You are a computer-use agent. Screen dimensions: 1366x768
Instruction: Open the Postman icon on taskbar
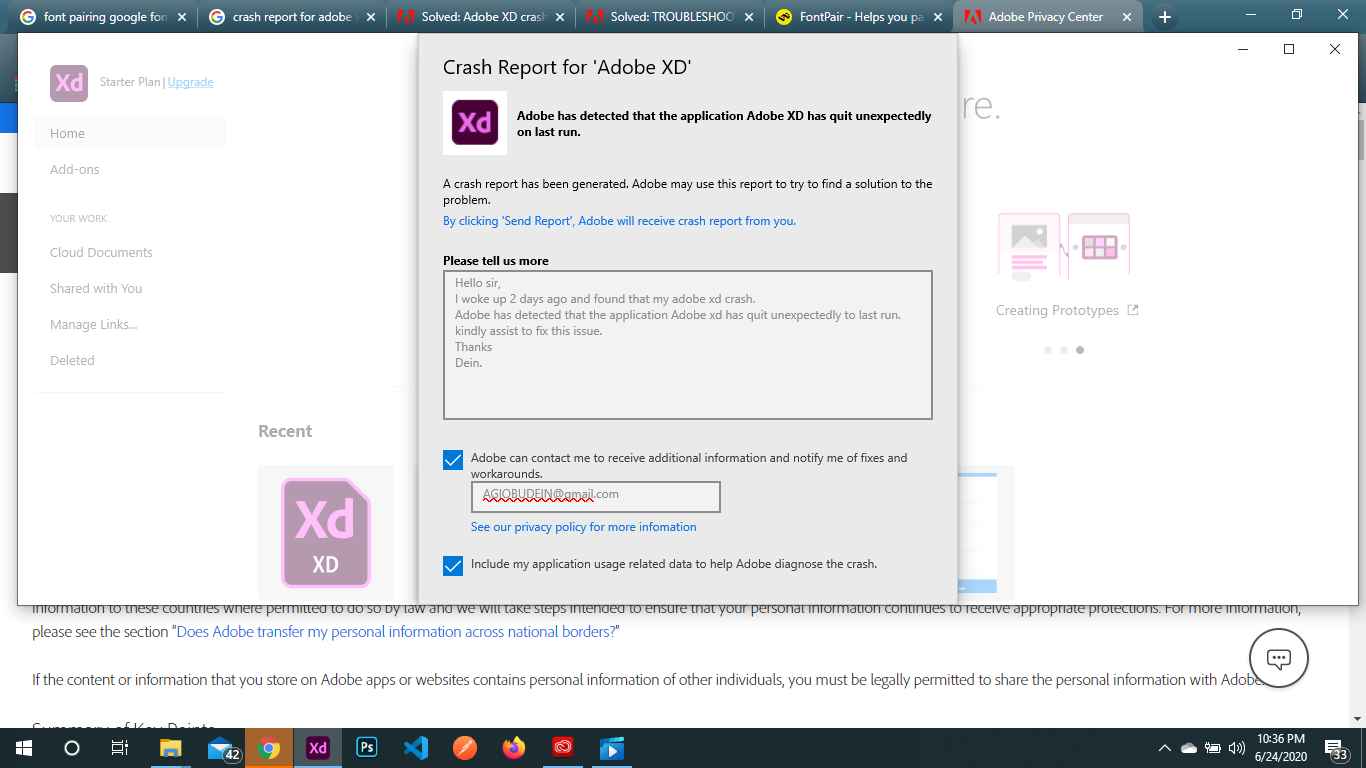(465, 748)
